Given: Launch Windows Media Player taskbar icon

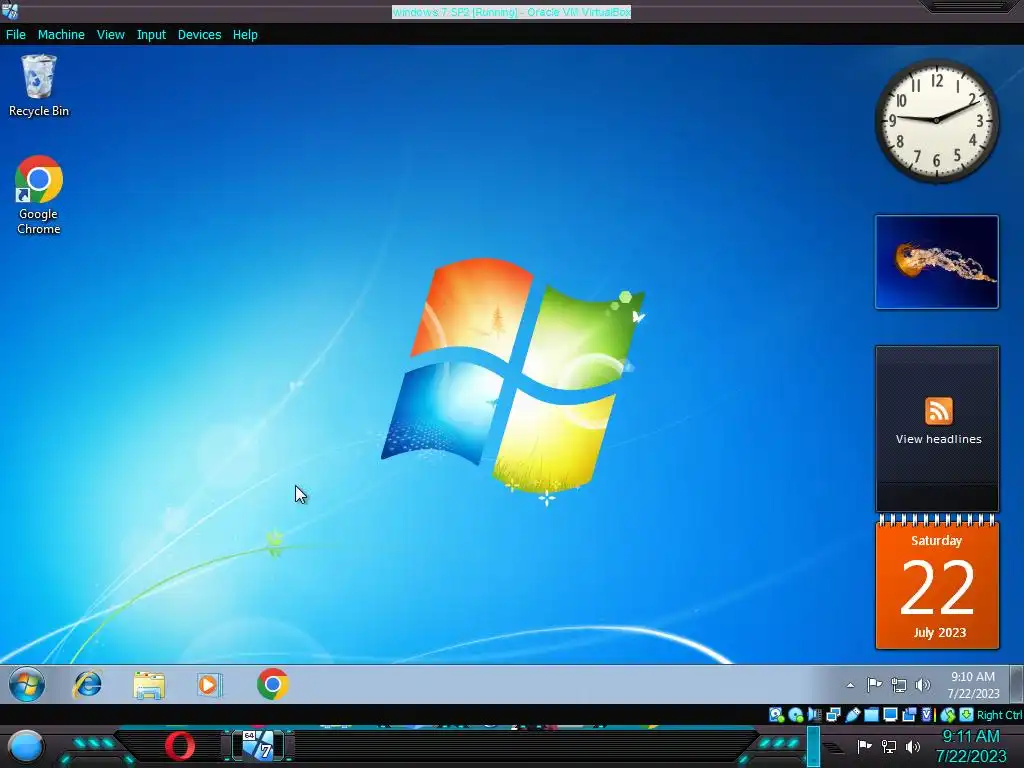Looking at the screenshot, I should click(x=210, y=685).
